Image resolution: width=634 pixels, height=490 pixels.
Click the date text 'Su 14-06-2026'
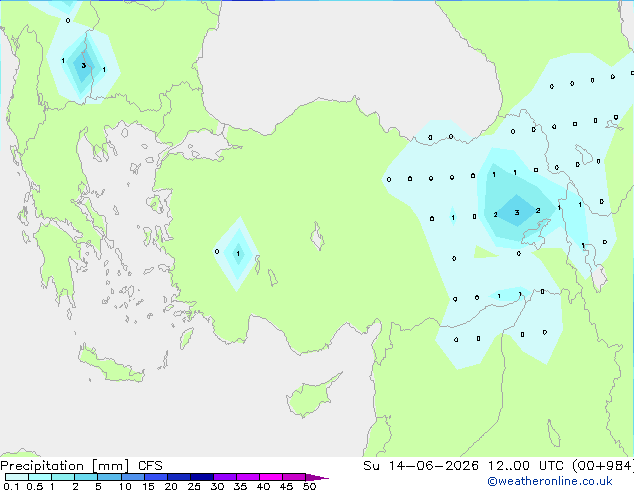click(x=421, y=466)
